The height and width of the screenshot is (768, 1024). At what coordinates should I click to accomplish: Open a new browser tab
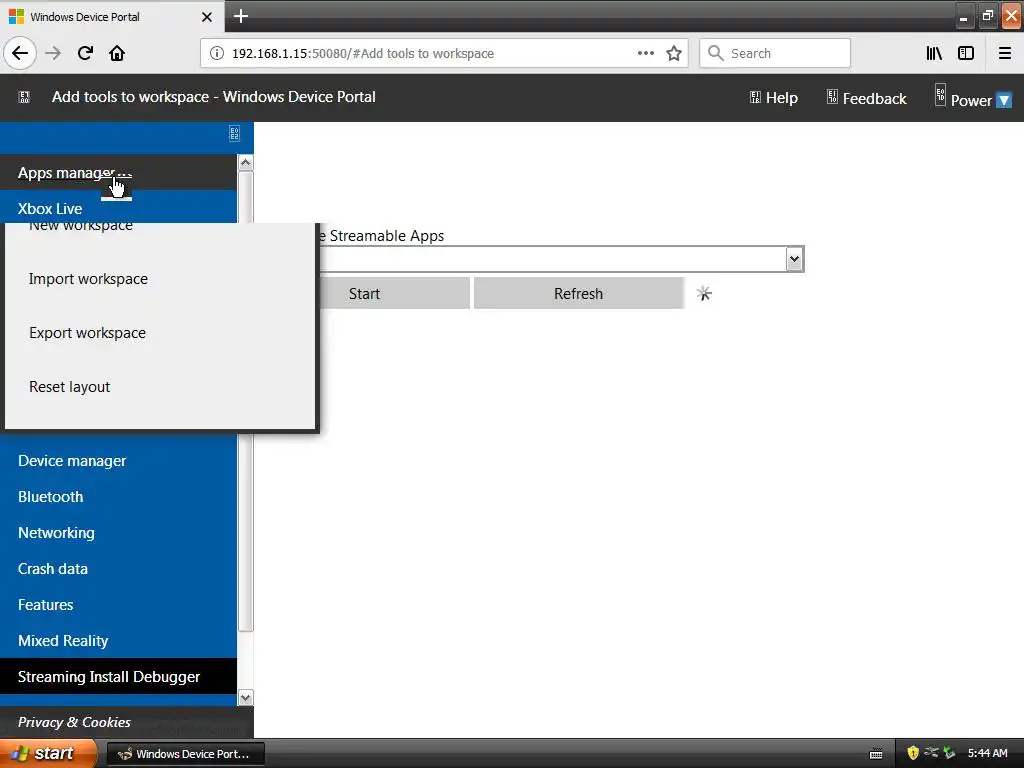pos(241,16)
